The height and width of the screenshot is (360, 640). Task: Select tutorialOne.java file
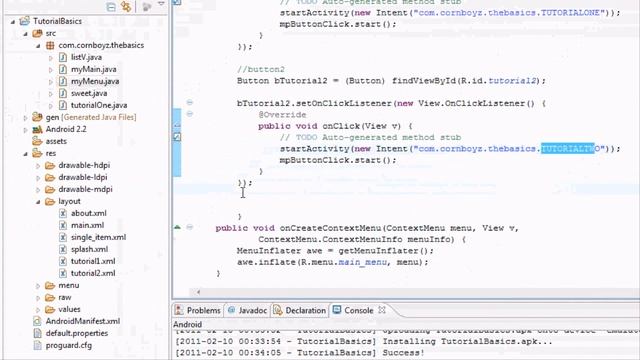99,105
